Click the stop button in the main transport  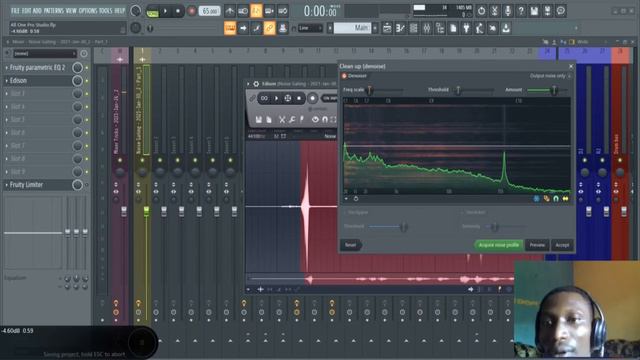[178, 11]
